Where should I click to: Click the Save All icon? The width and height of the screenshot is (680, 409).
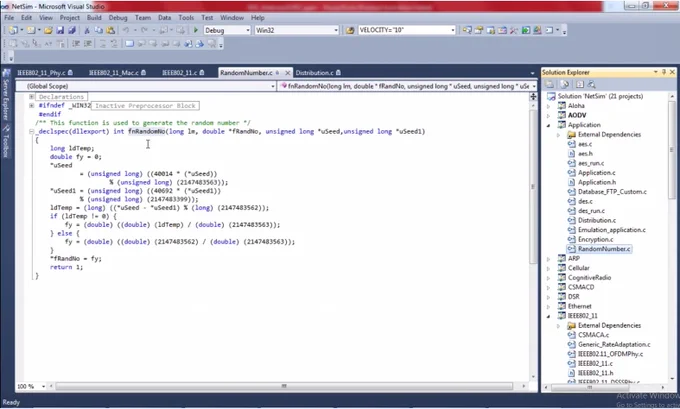coord(72,30)
